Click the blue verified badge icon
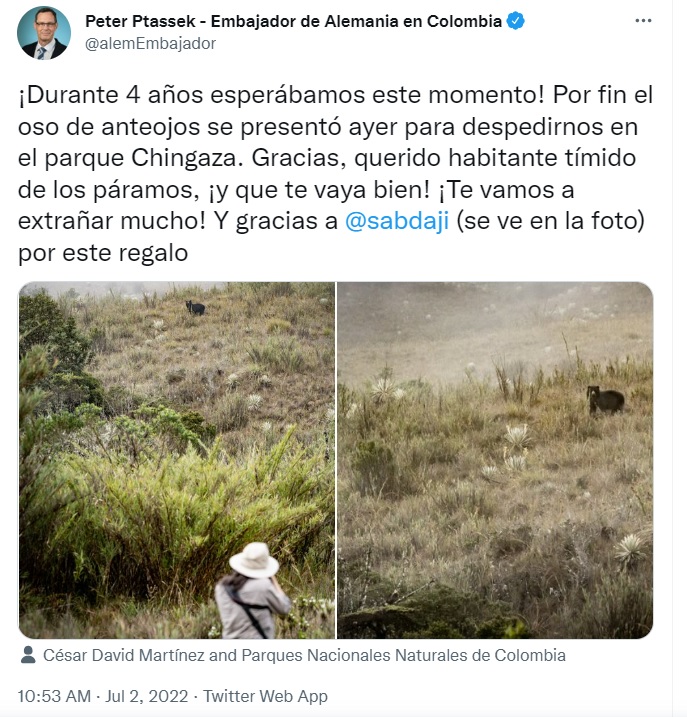687x717 pixels. (515, 21)
